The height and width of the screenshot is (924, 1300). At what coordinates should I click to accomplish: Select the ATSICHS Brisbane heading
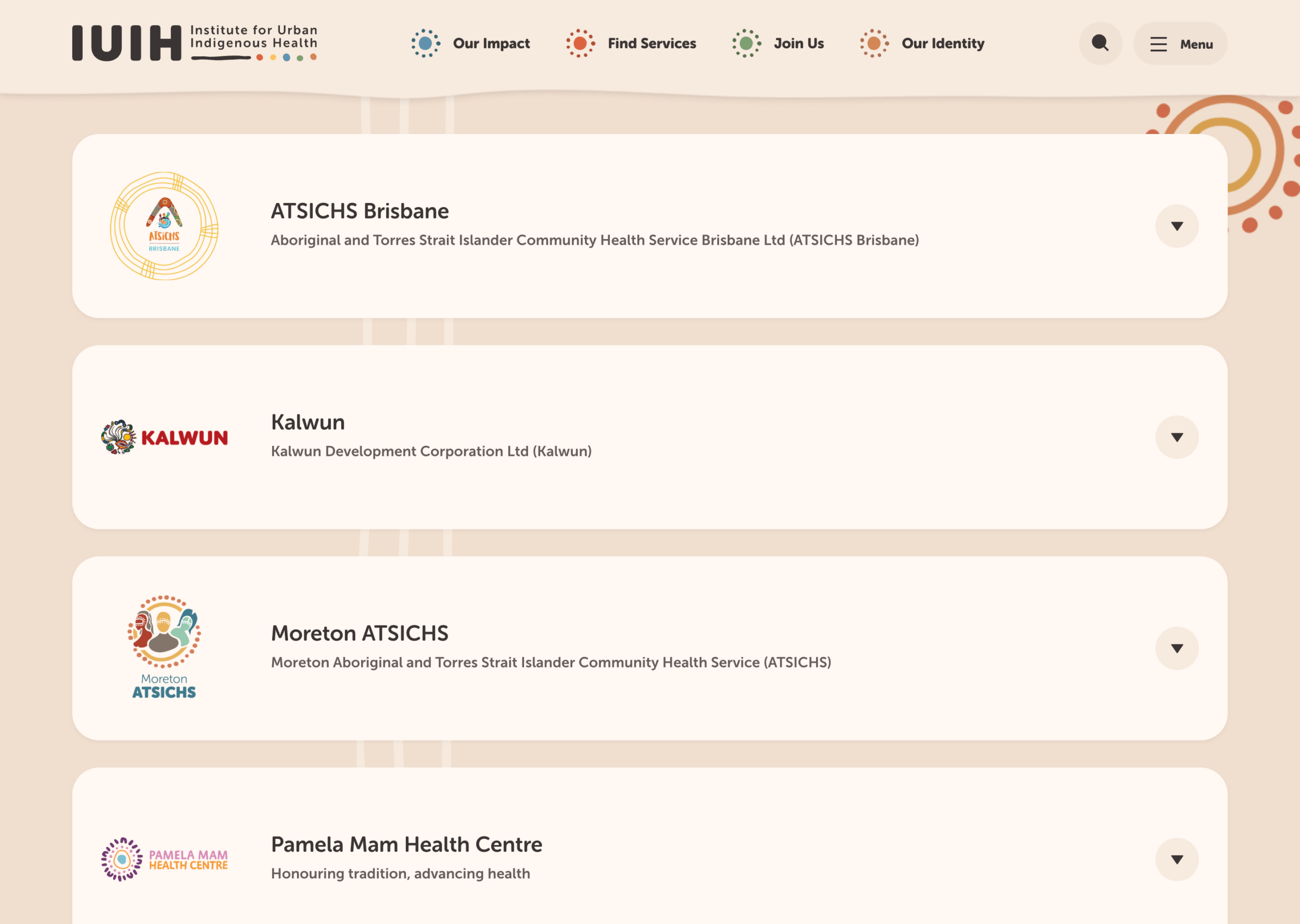pos(360,211)
